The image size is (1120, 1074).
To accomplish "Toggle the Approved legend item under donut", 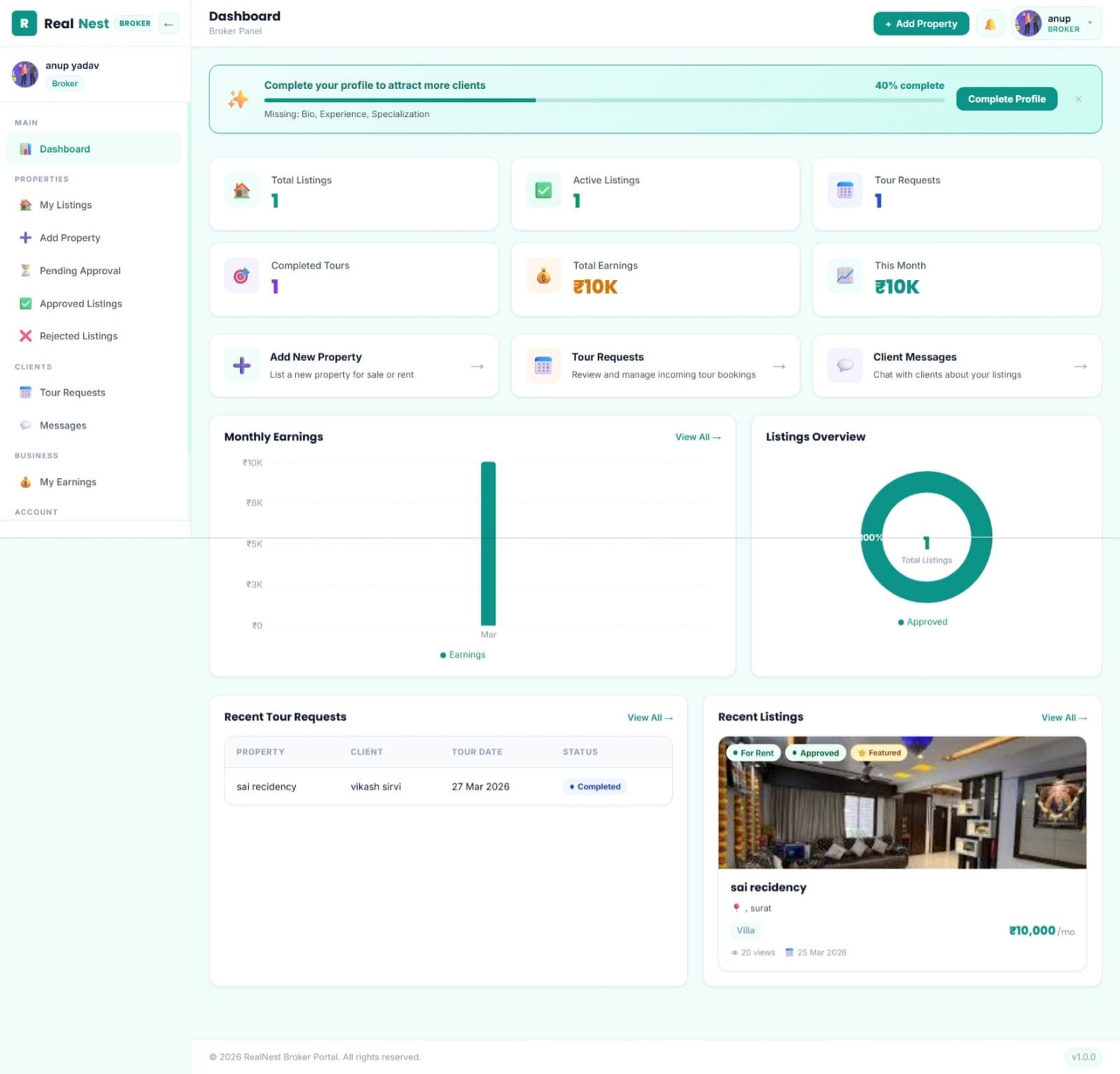I will [923, 622].
